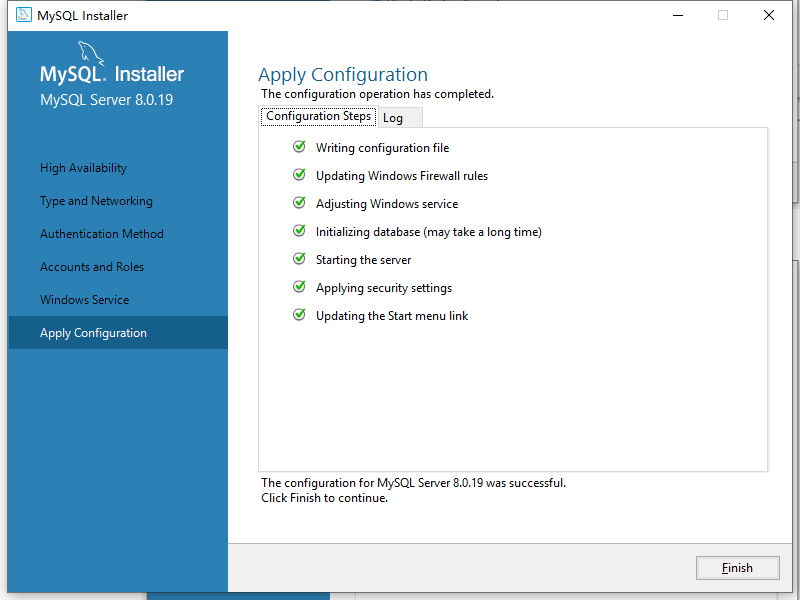
Task: Click 'The configuration operation has completed.' text
Action: [377, 94]
